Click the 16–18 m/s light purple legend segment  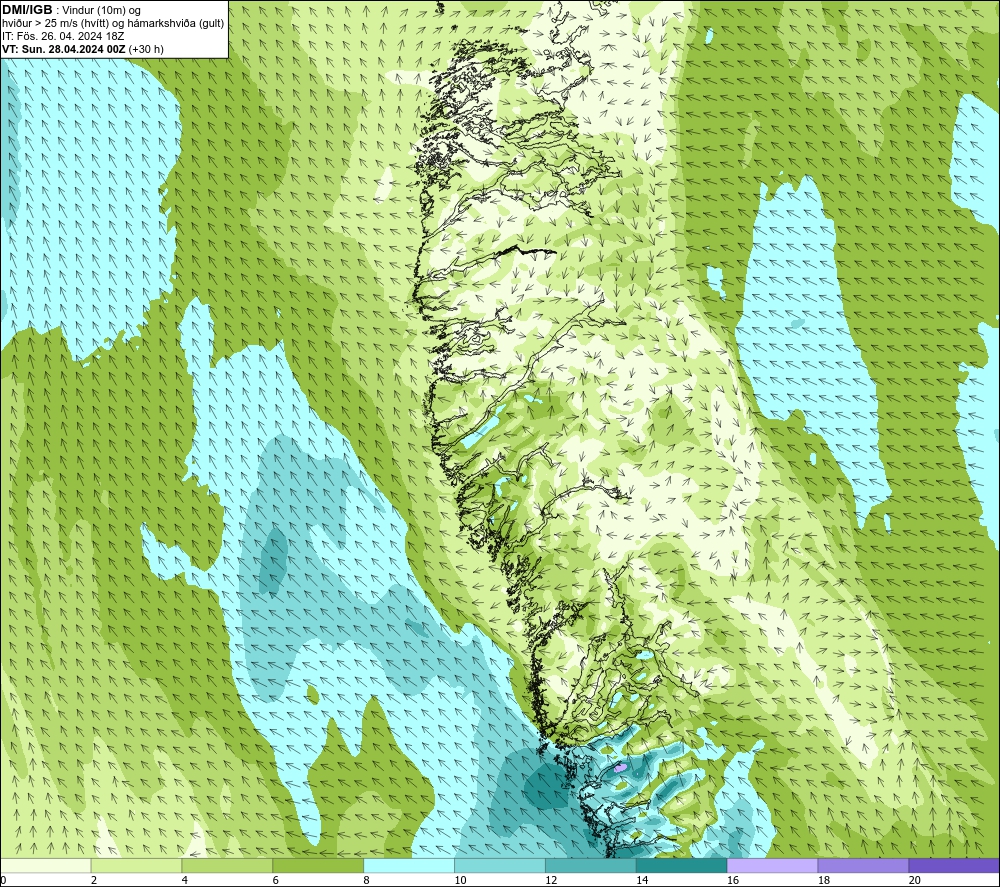772,865
